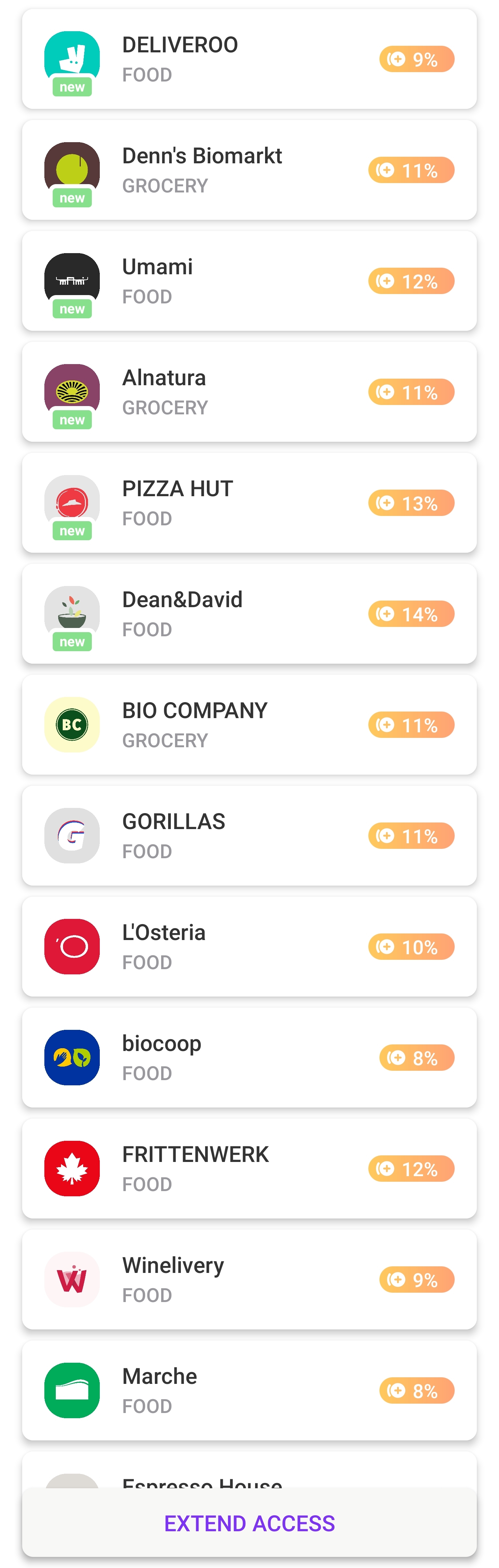Image resolution: width=499 pixels, height=1568 pixels.
Task: Select the black Umami logo icon
Action: point(72,281)
